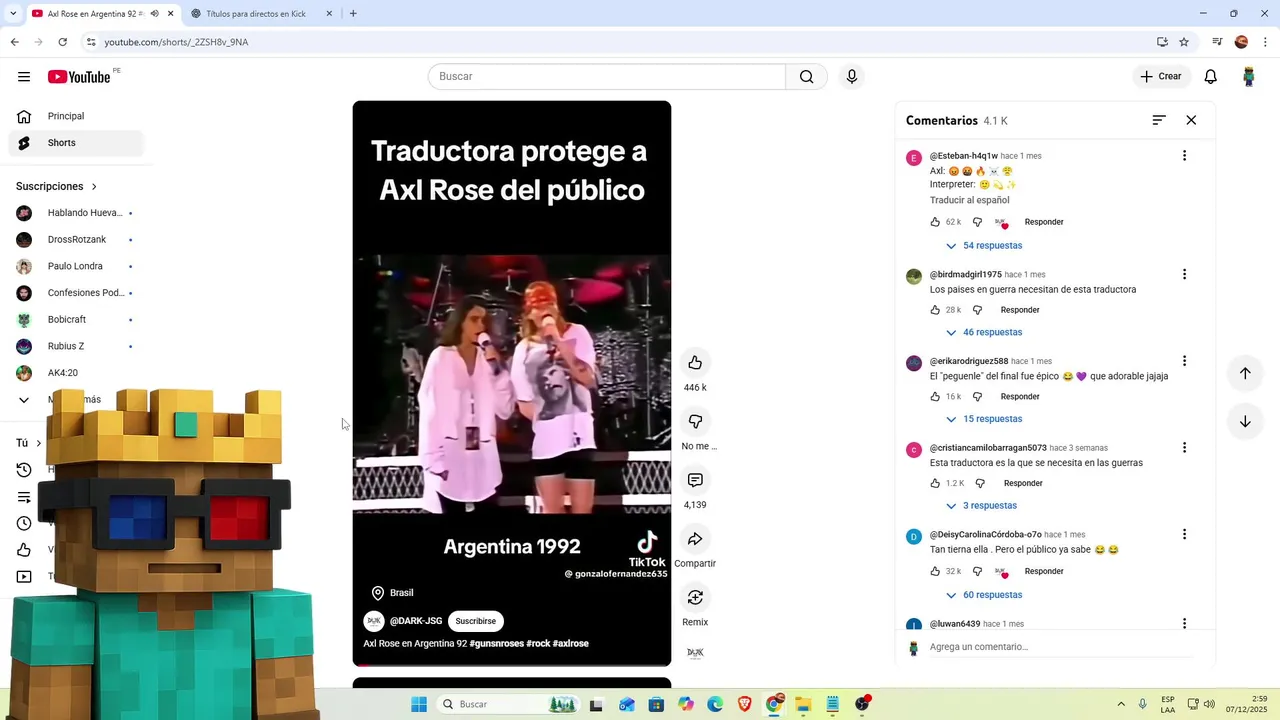
Task: Expand the Suscripciones section chevron
Action: click(94, 187)
